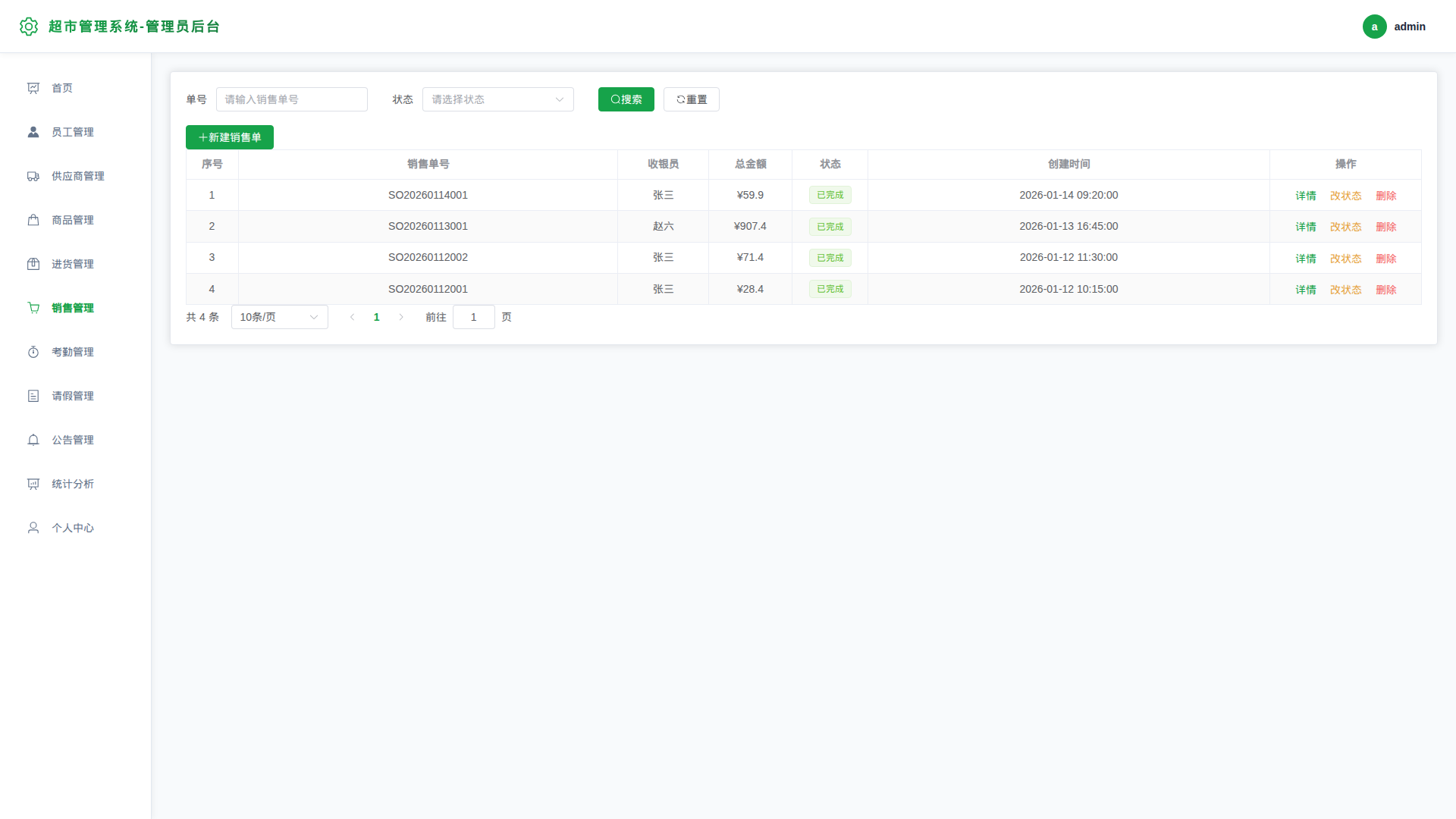Open 详情 for order SO20260112002
The width and height of the screenshot is (1456, 819).
click(x=1306, y=259)
